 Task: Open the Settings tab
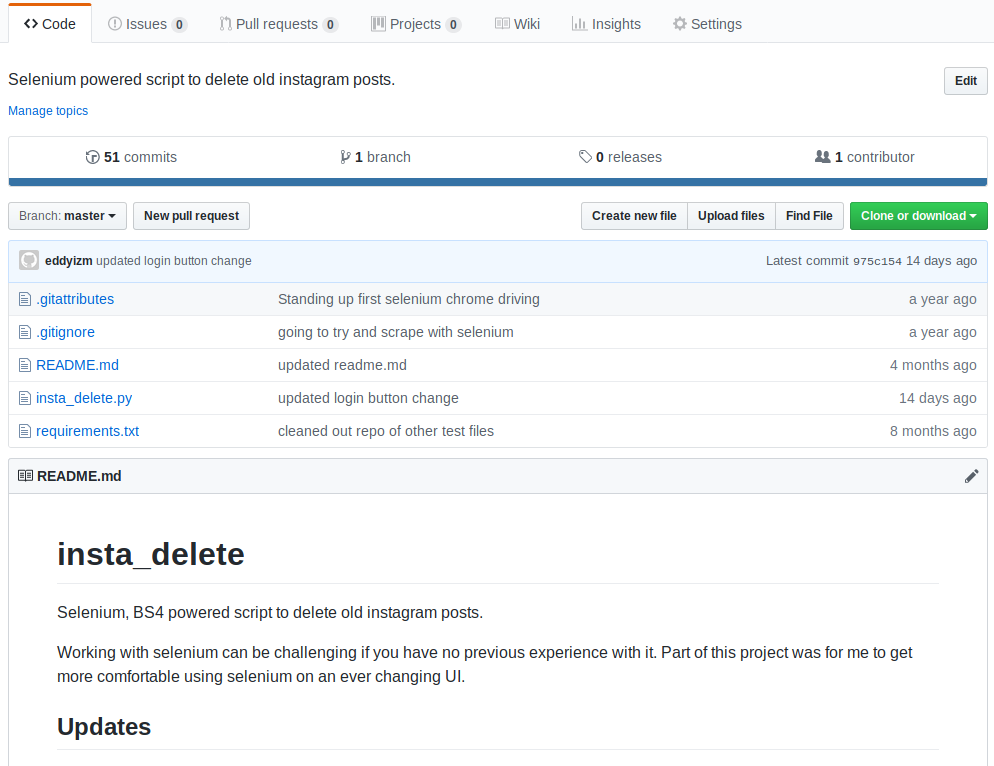707,24
